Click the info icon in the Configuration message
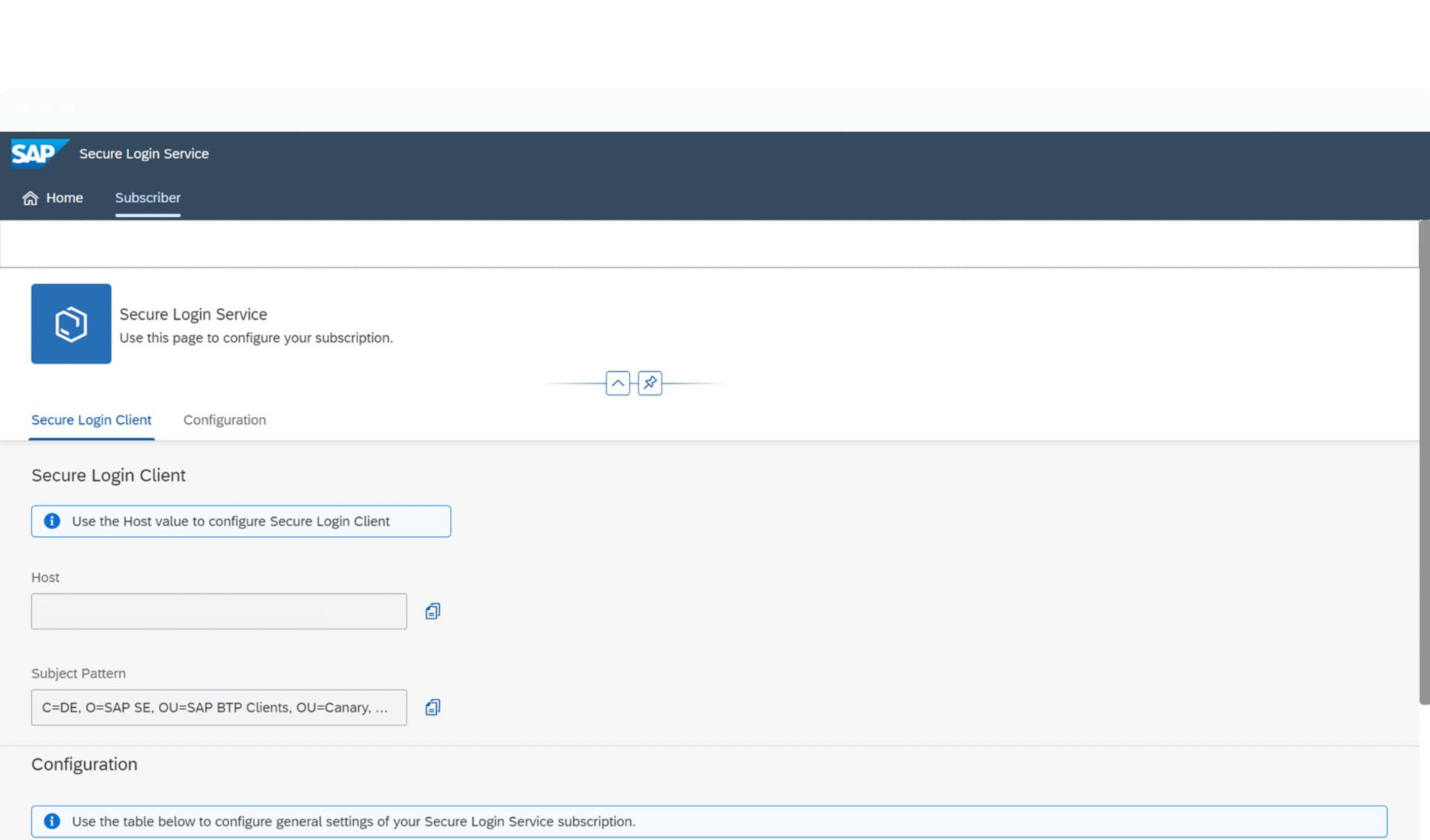 click(x=52, y=822)
